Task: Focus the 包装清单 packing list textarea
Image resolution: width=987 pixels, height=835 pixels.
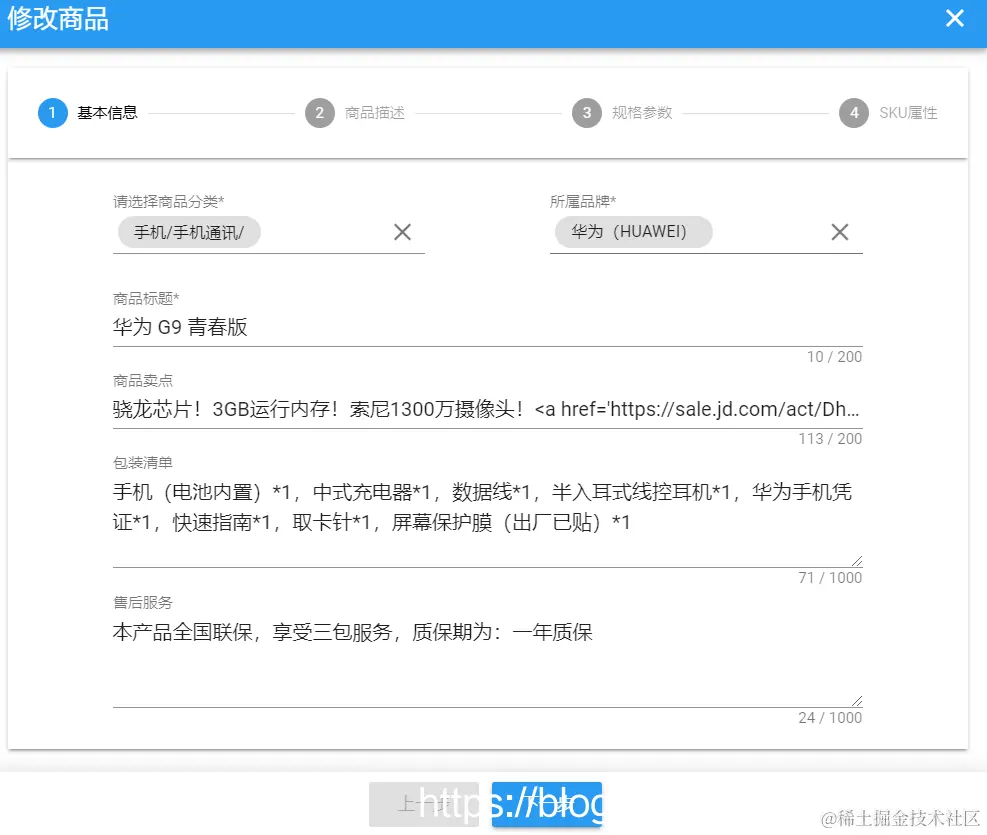Action: coord(488,520)
